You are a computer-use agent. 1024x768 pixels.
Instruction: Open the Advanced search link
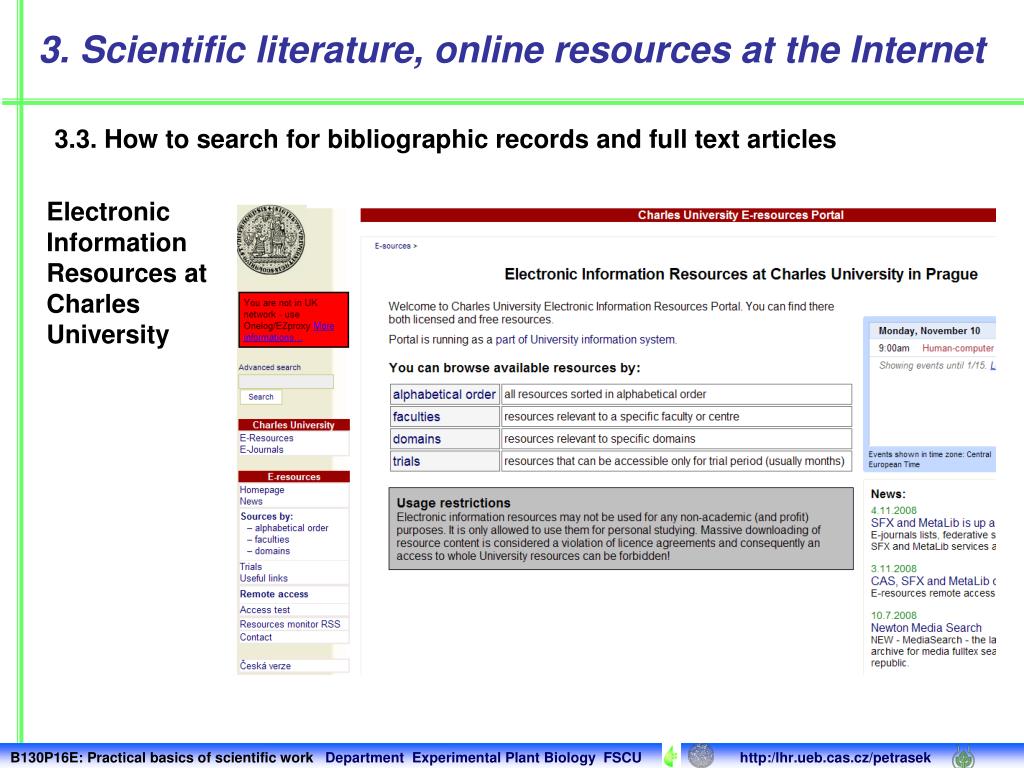[270, 367]
